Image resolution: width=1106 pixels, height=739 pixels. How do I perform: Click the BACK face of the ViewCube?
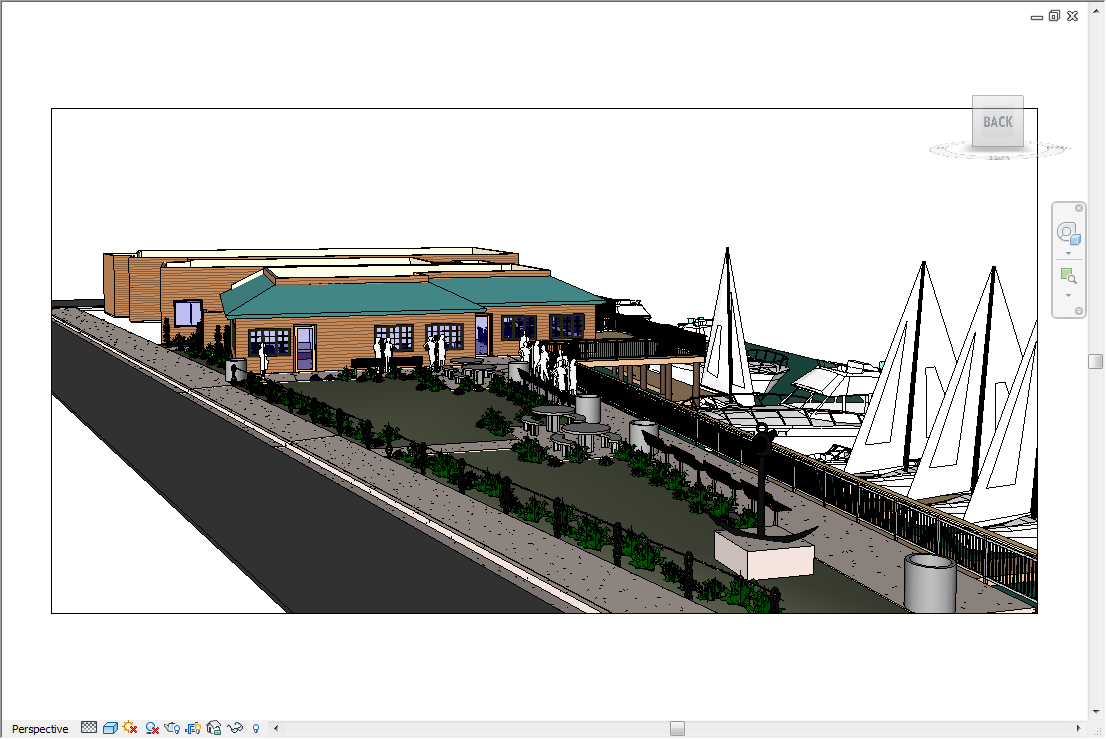[x=998, y=122]
